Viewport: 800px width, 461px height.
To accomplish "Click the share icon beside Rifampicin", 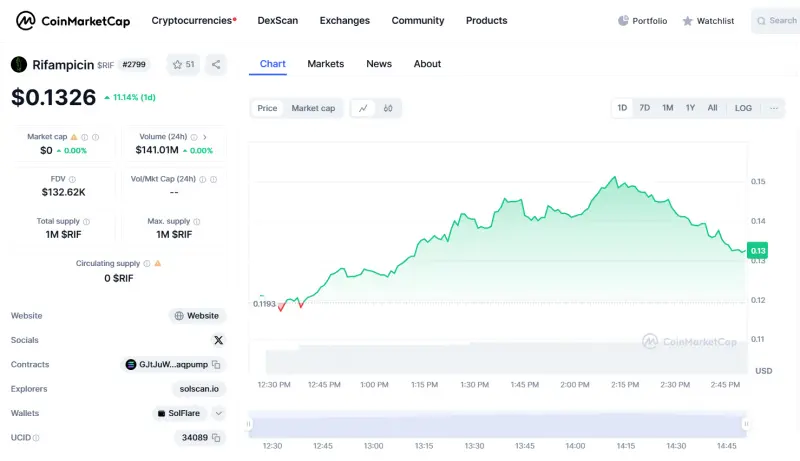I will [x=216, y=64].
